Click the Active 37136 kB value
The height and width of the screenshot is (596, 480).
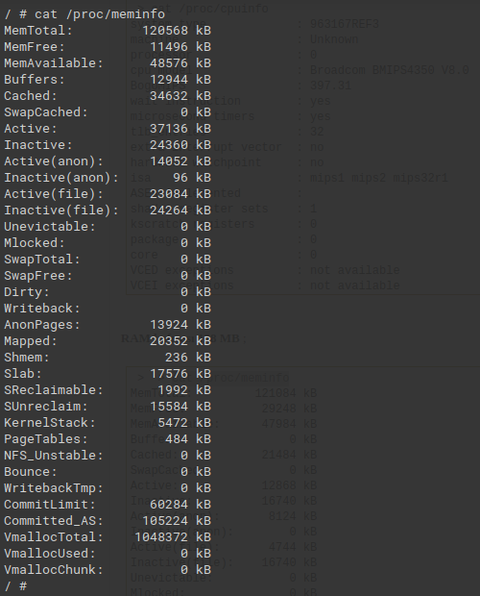point(180,128)
